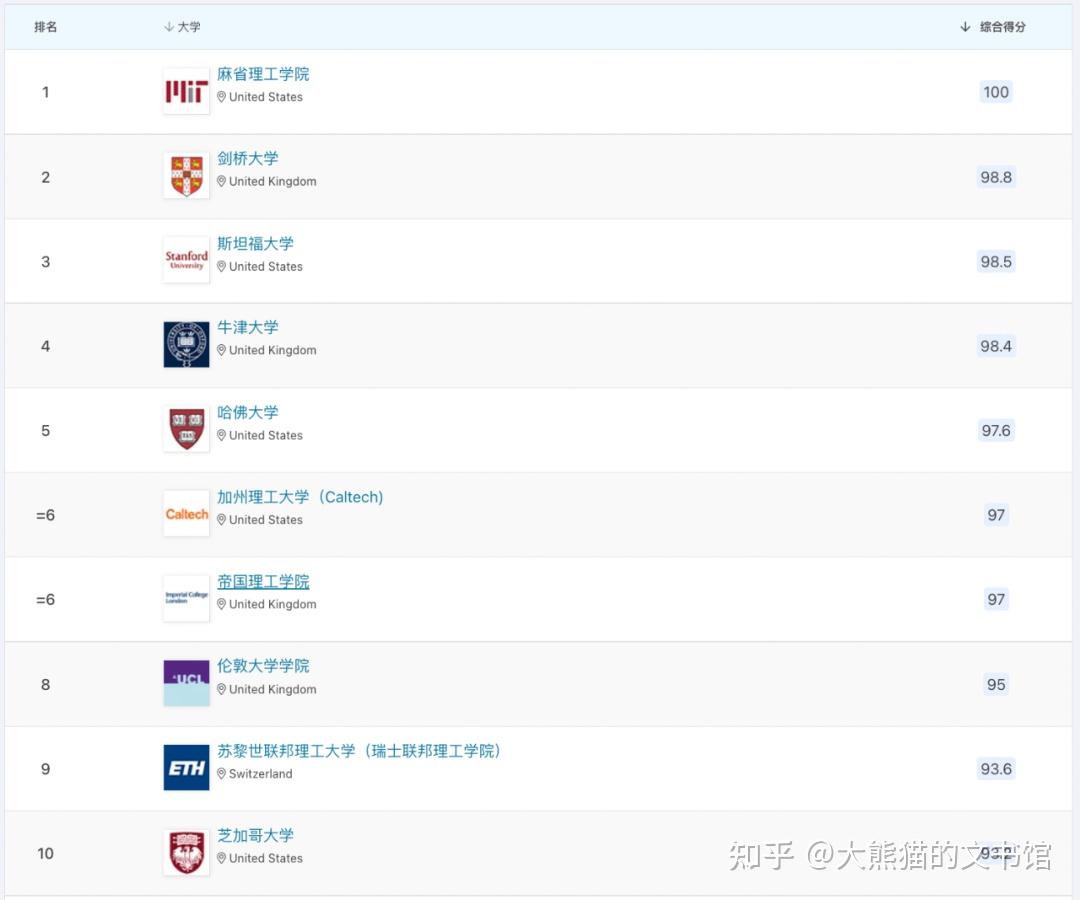
Task: Click the ETH Zurich logo
Action: (x=186, y=767)
